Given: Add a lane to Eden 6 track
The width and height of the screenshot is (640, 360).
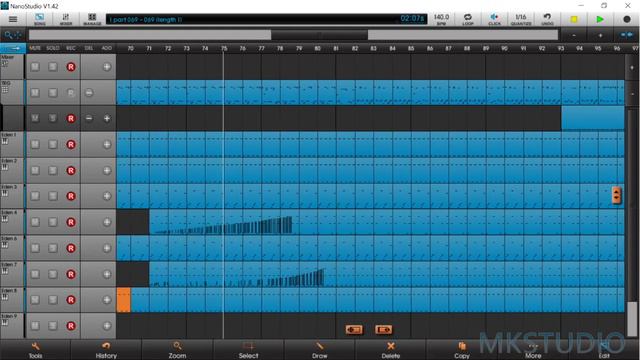Looking at the screenshot, I should (107, 248).
